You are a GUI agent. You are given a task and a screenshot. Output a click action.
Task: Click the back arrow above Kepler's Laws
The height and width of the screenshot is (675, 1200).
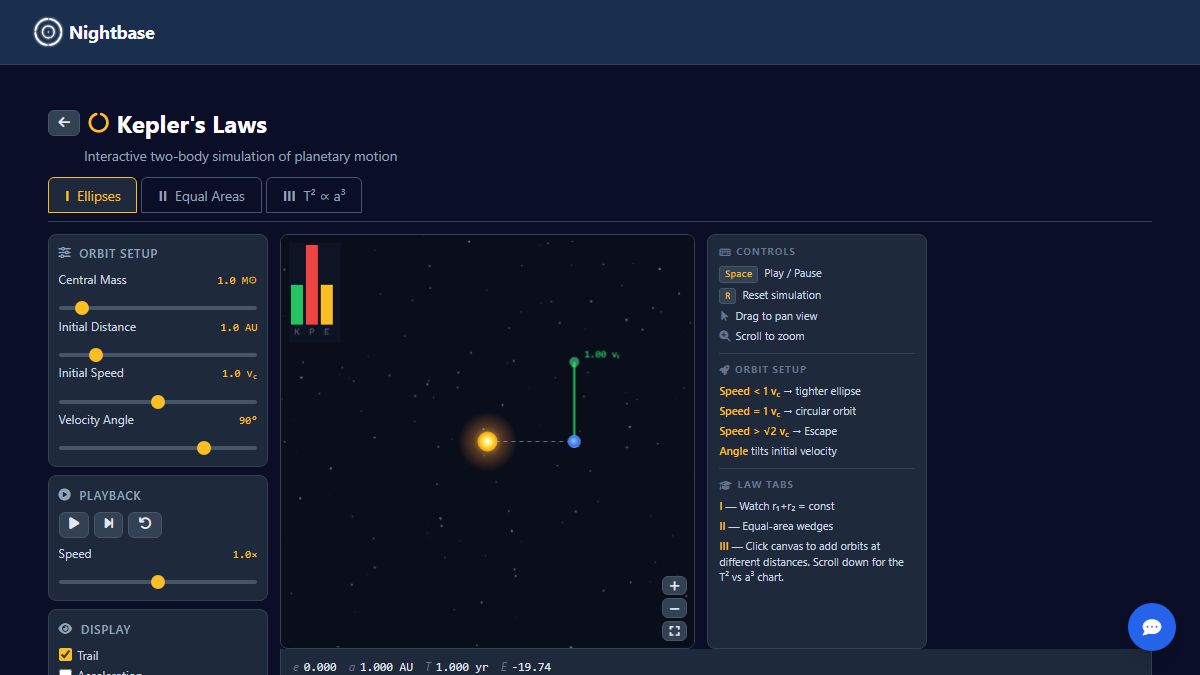click(x=63, y=122)
